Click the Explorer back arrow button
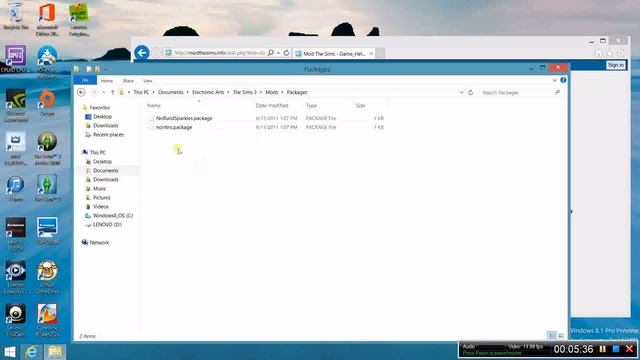The height and width of the screenshot is (360, 640). pyautogui.click(x=81, y=93)
